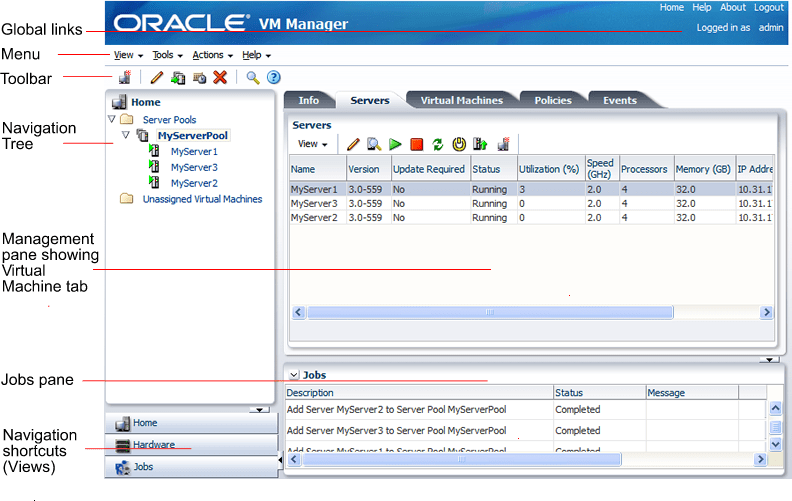Click the Utilization (%) column header

(x=551, y=169)
